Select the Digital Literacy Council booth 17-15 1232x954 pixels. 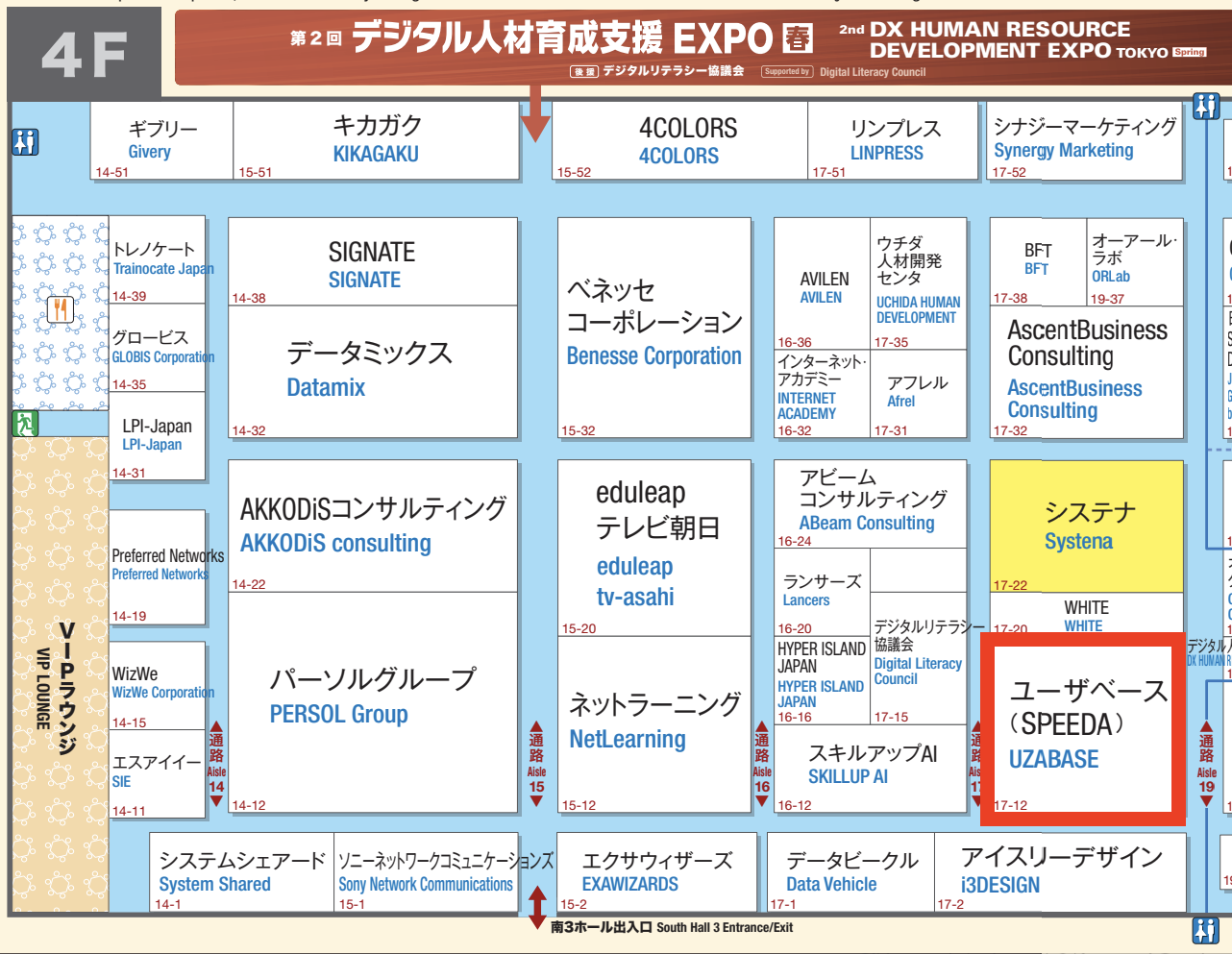tap(918, 659)
